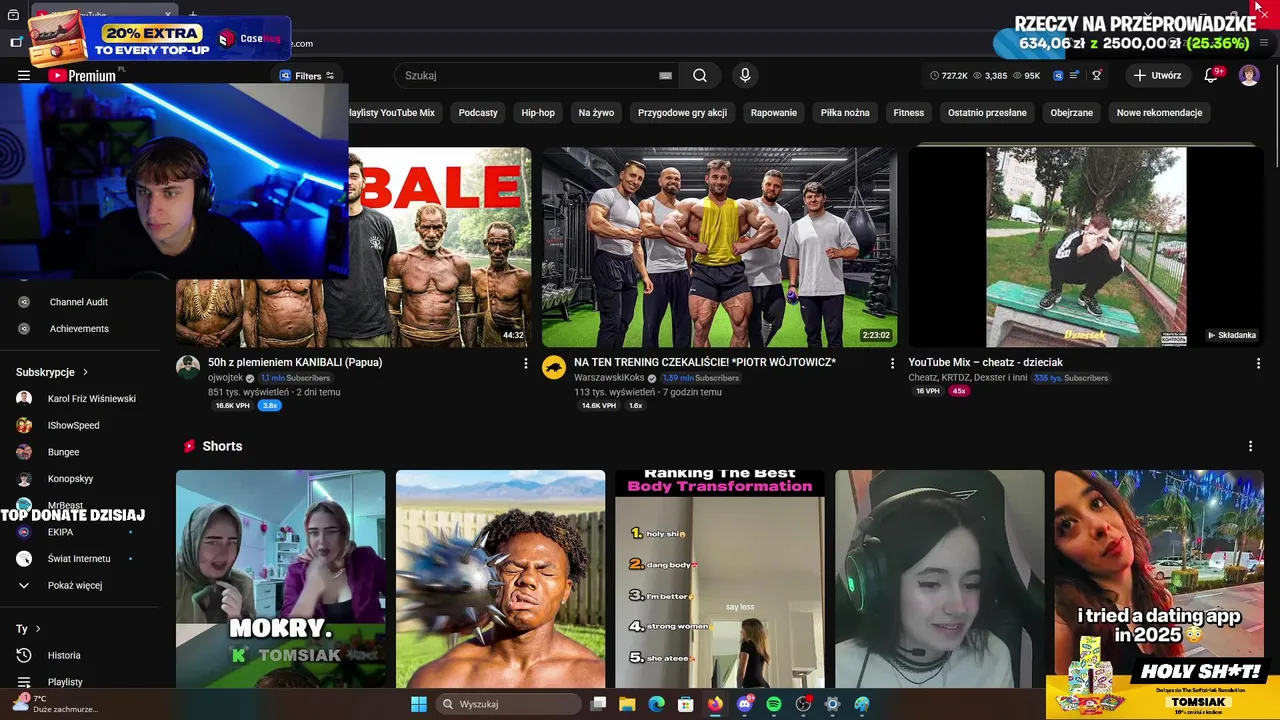Image resolution: width=1280 pixels, height=720 pixels.
Task: Select the Piłka nożna filter chip
Action: click(x=845, y=113)
